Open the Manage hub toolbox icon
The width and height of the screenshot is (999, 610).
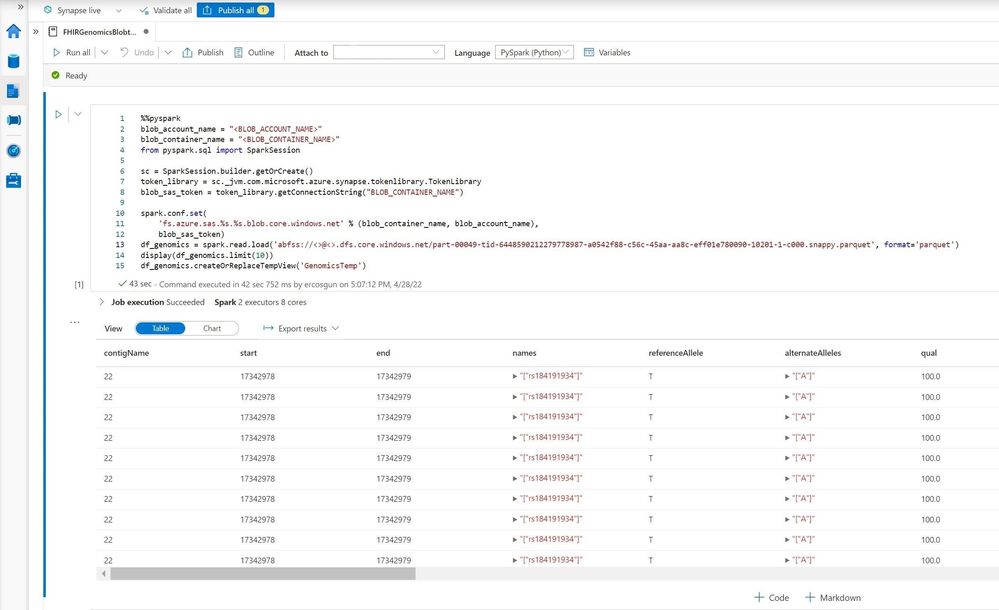[13, 181]
